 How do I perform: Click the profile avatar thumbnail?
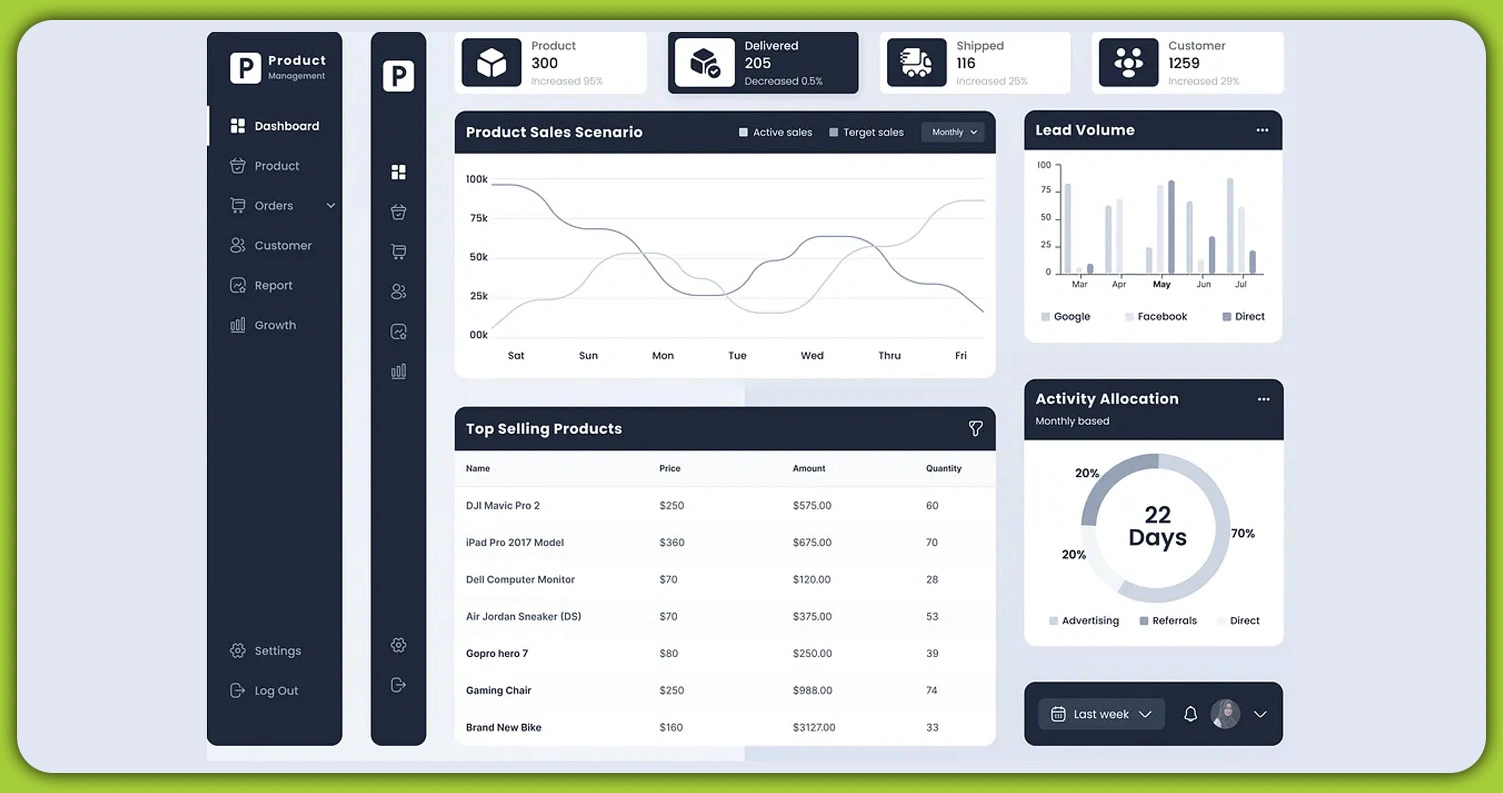pyautogui.click(x=1224, y=714)
